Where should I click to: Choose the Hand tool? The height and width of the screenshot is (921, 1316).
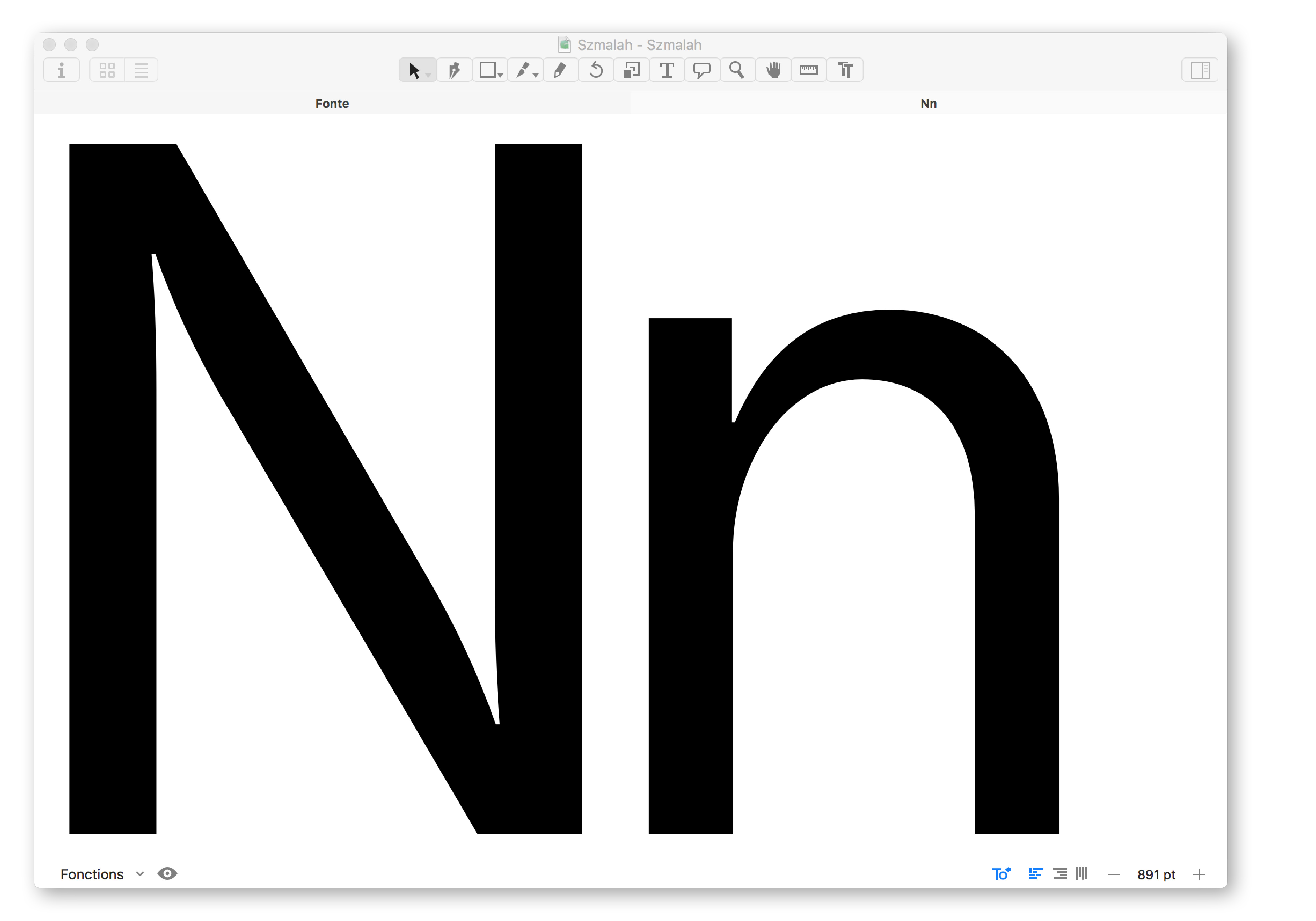pos(773,70)
